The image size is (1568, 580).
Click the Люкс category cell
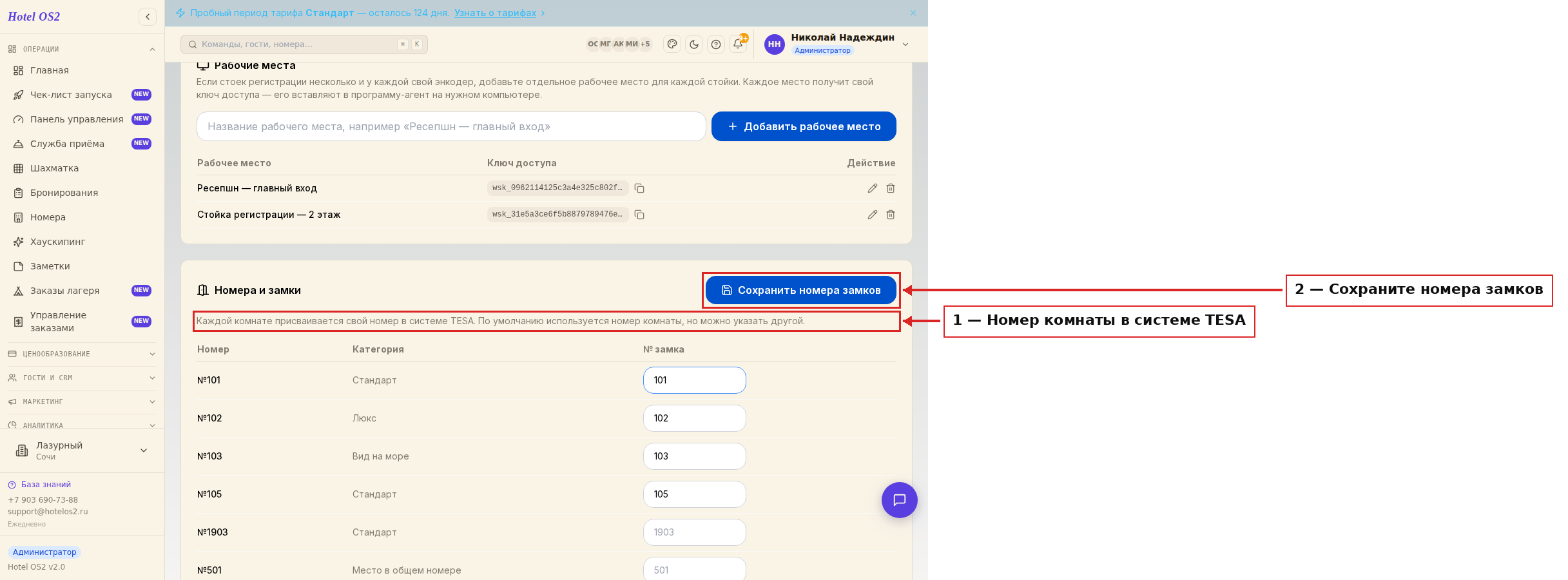point(364,418)
